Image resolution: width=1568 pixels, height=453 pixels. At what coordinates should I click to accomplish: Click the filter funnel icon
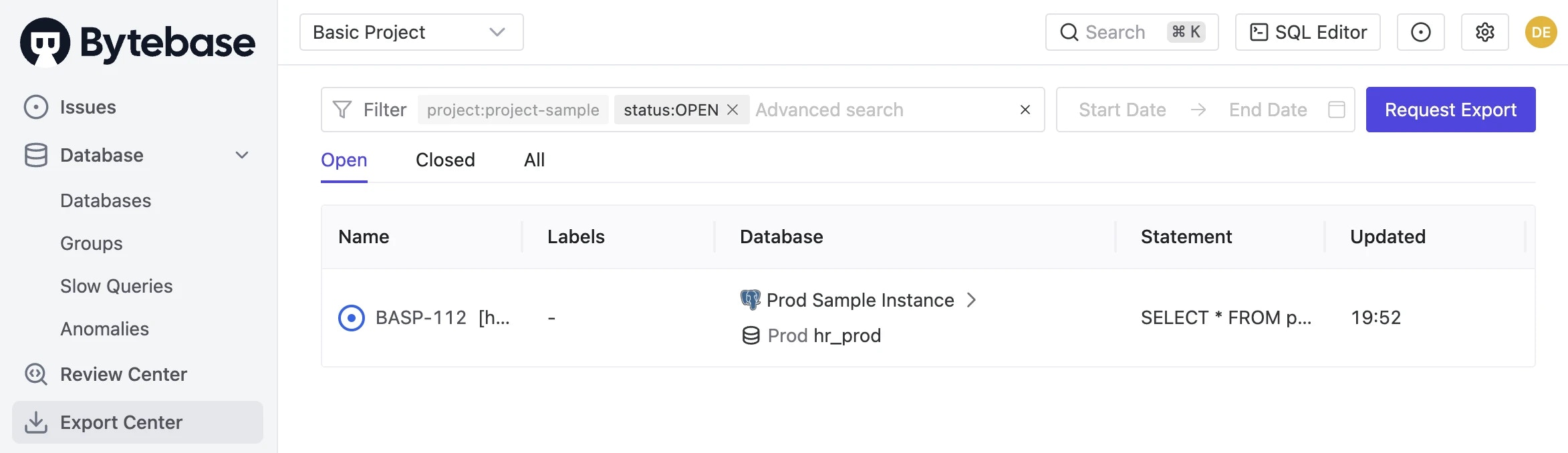point(342,109)
